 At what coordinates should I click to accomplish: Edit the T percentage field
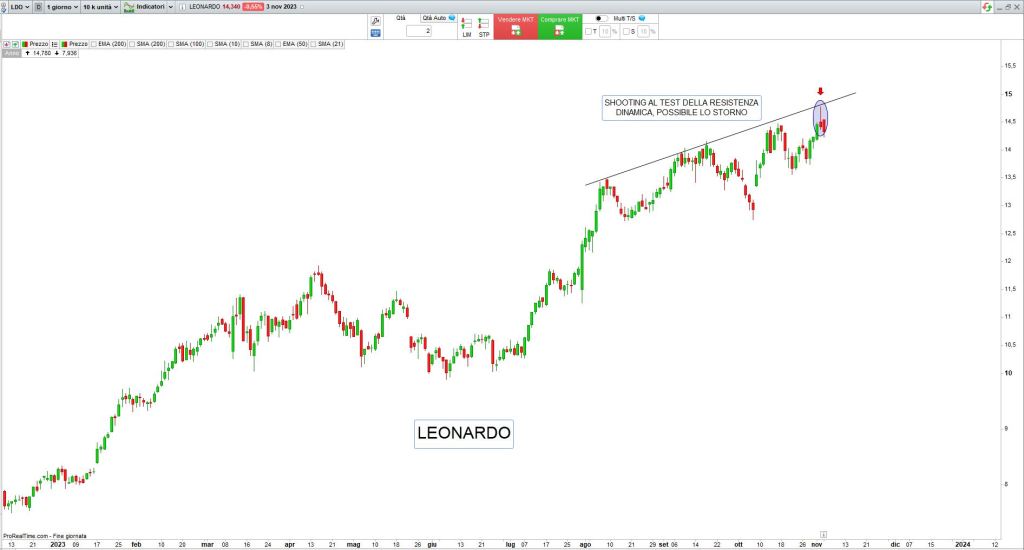coord(605,31)
